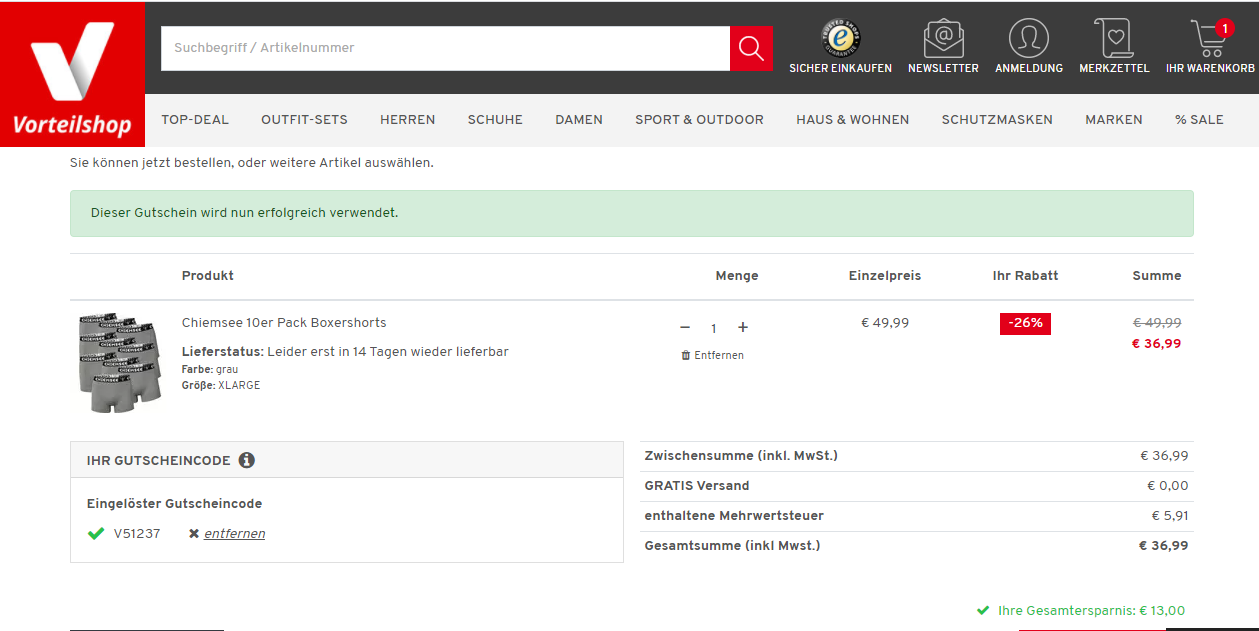Click the voucher code V51237 text
The width and height of the screenshot is (1259, 631).
coord(137,534)
